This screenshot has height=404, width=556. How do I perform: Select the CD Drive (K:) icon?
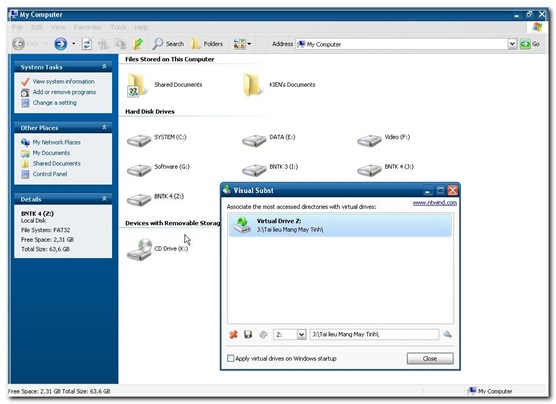(140, 249)
